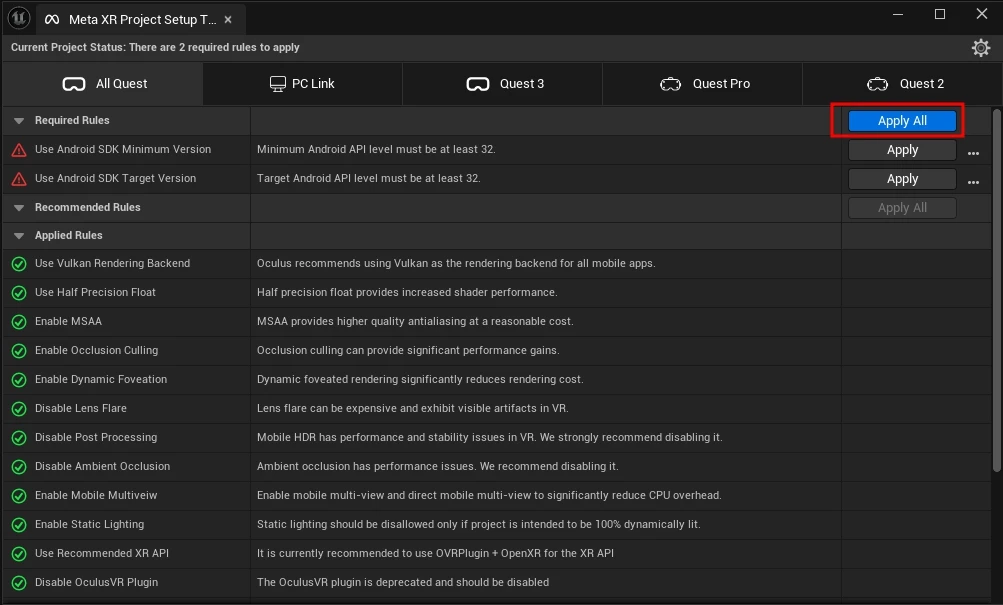This screenshot has width=1003, height=605.
Task: Click 'The OculusVR plugin is deprecated' description
Action: [403, 582]
